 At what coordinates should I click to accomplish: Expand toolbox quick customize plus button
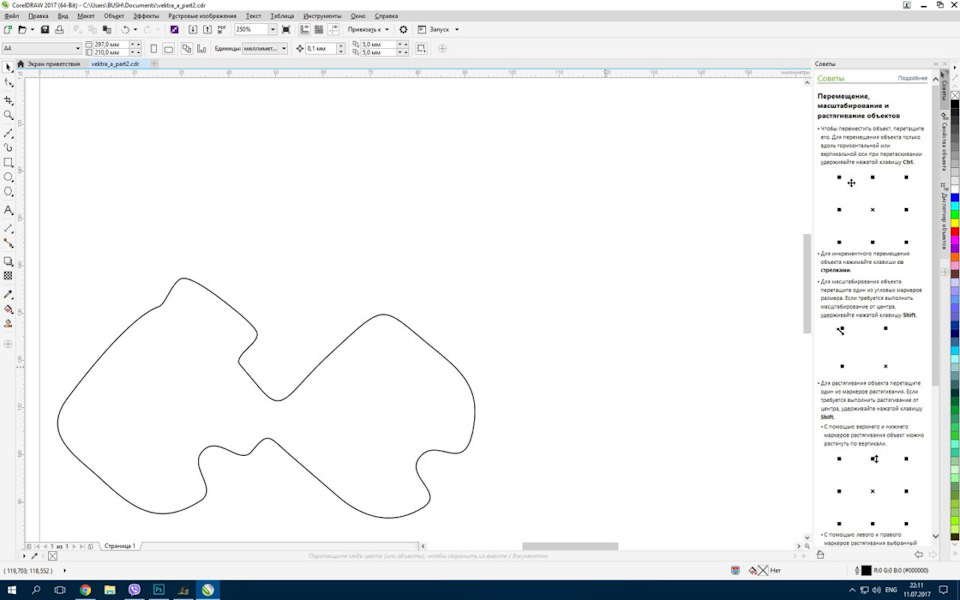[x=8, y=344]
